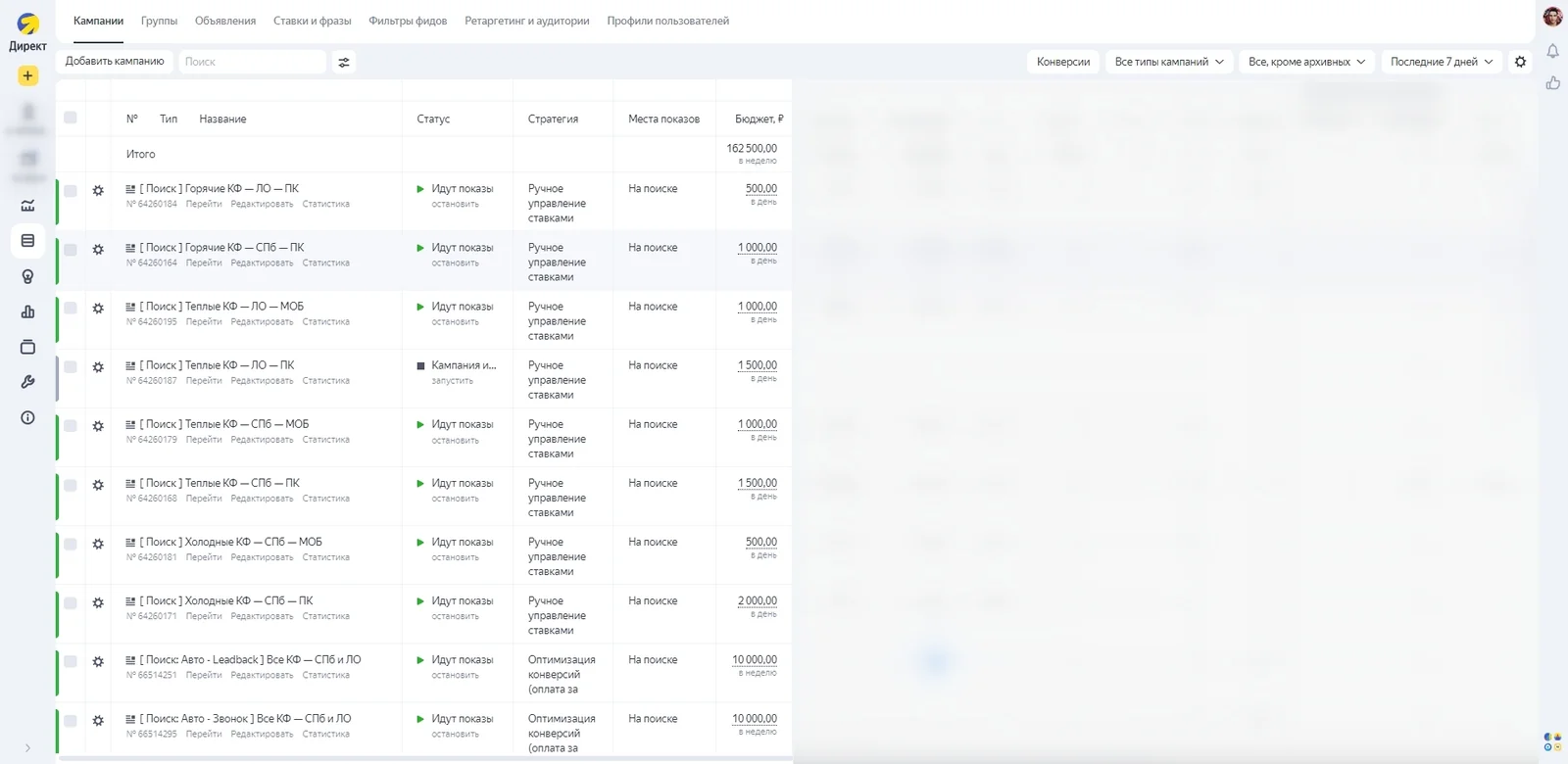Select checkbox for Теплые КФ — ЛО — ПК
The height and width of the screenshot is (764, 1568).
coord(71,367)
